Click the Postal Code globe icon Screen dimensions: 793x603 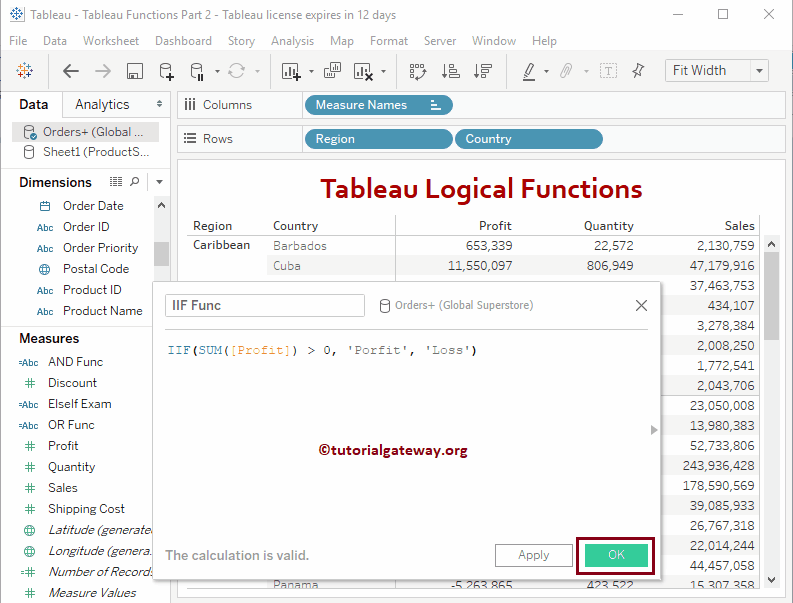[45, 269]
